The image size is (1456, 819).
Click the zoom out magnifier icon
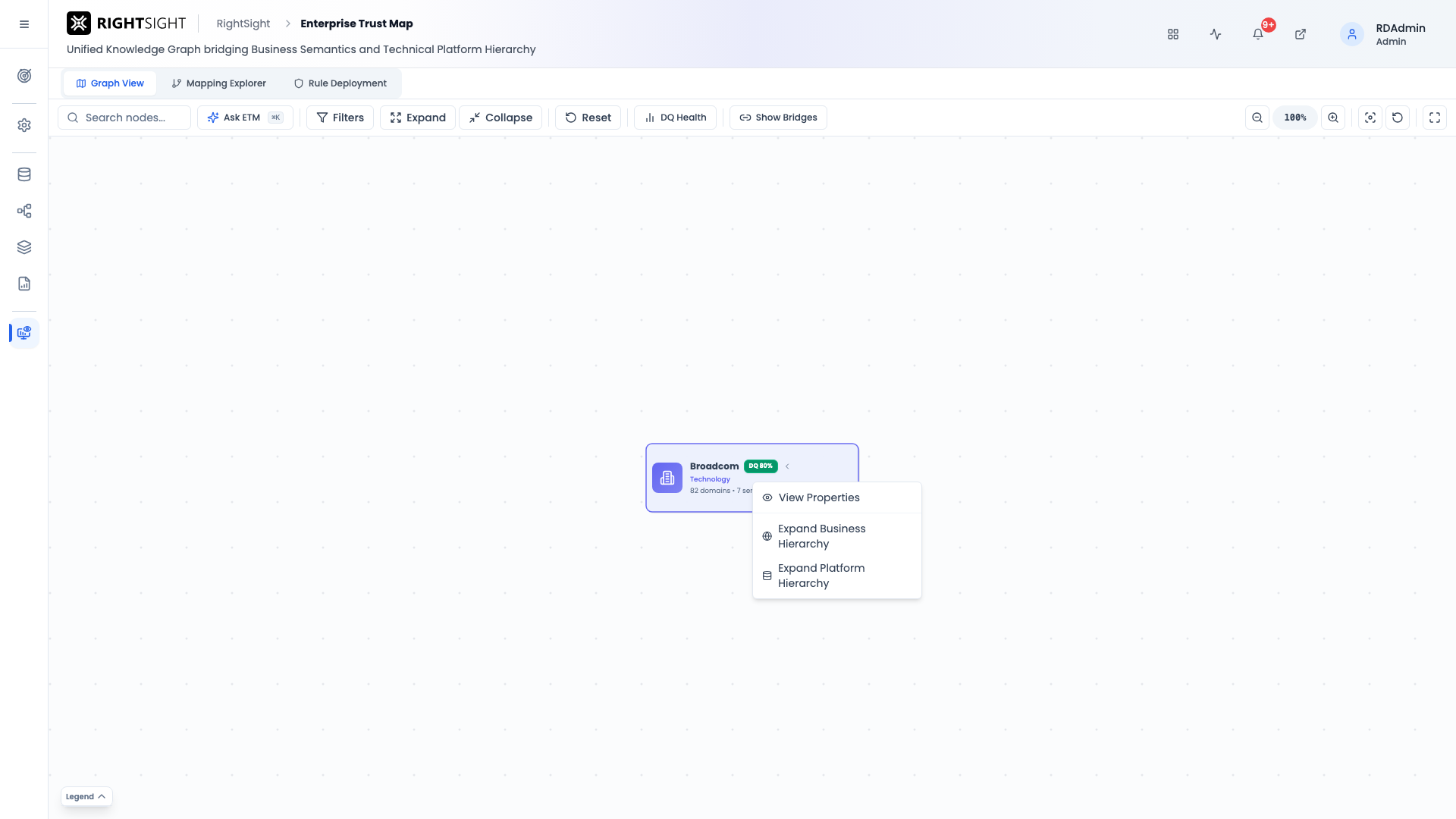1257,118
